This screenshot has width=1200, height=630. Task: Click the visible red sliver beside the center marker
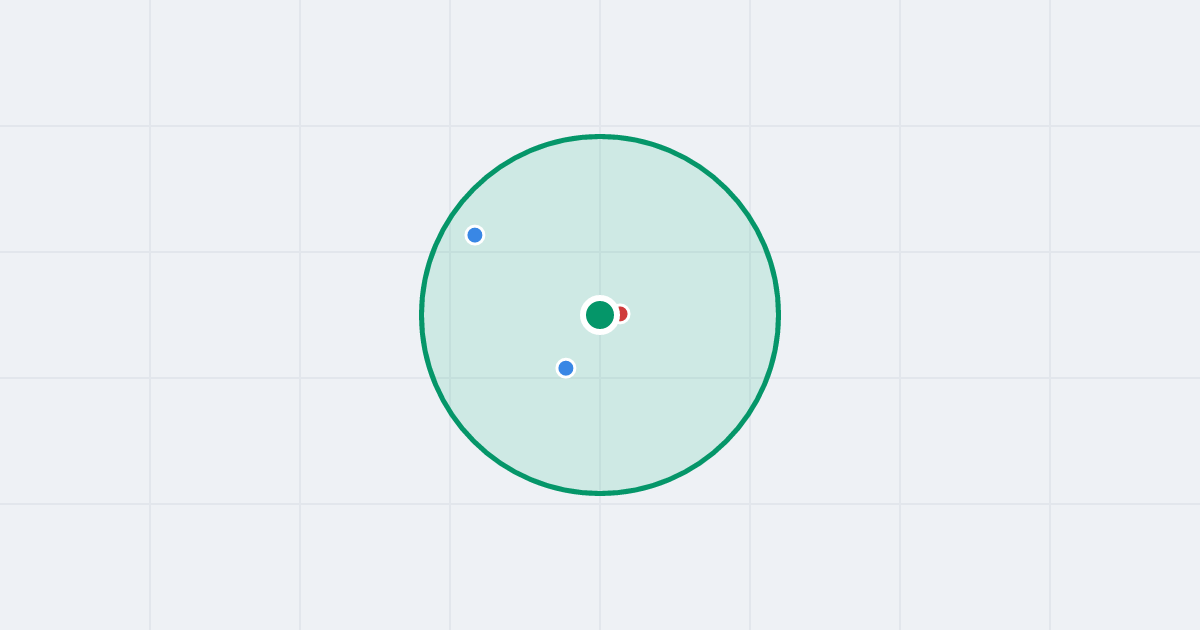(x=625, y=314)
